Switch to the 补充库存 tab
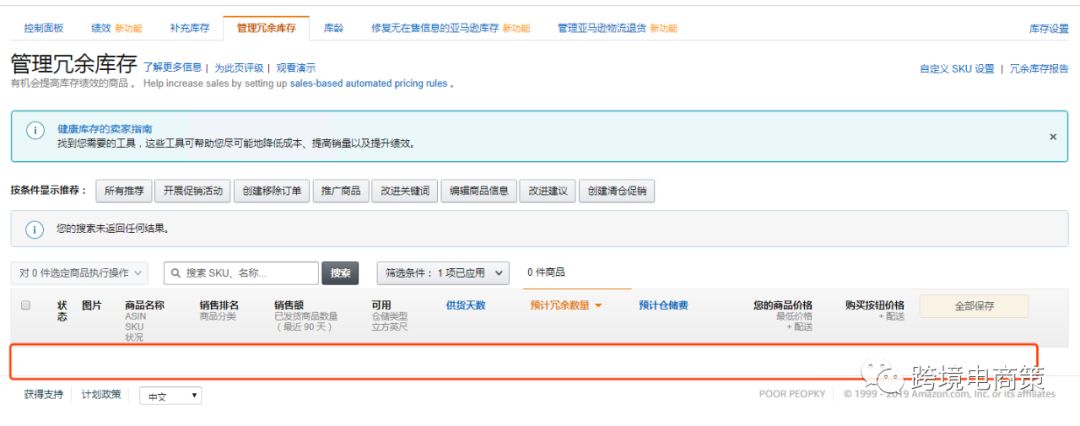This screenshot has height=426, width=1080. coord(189,28)
